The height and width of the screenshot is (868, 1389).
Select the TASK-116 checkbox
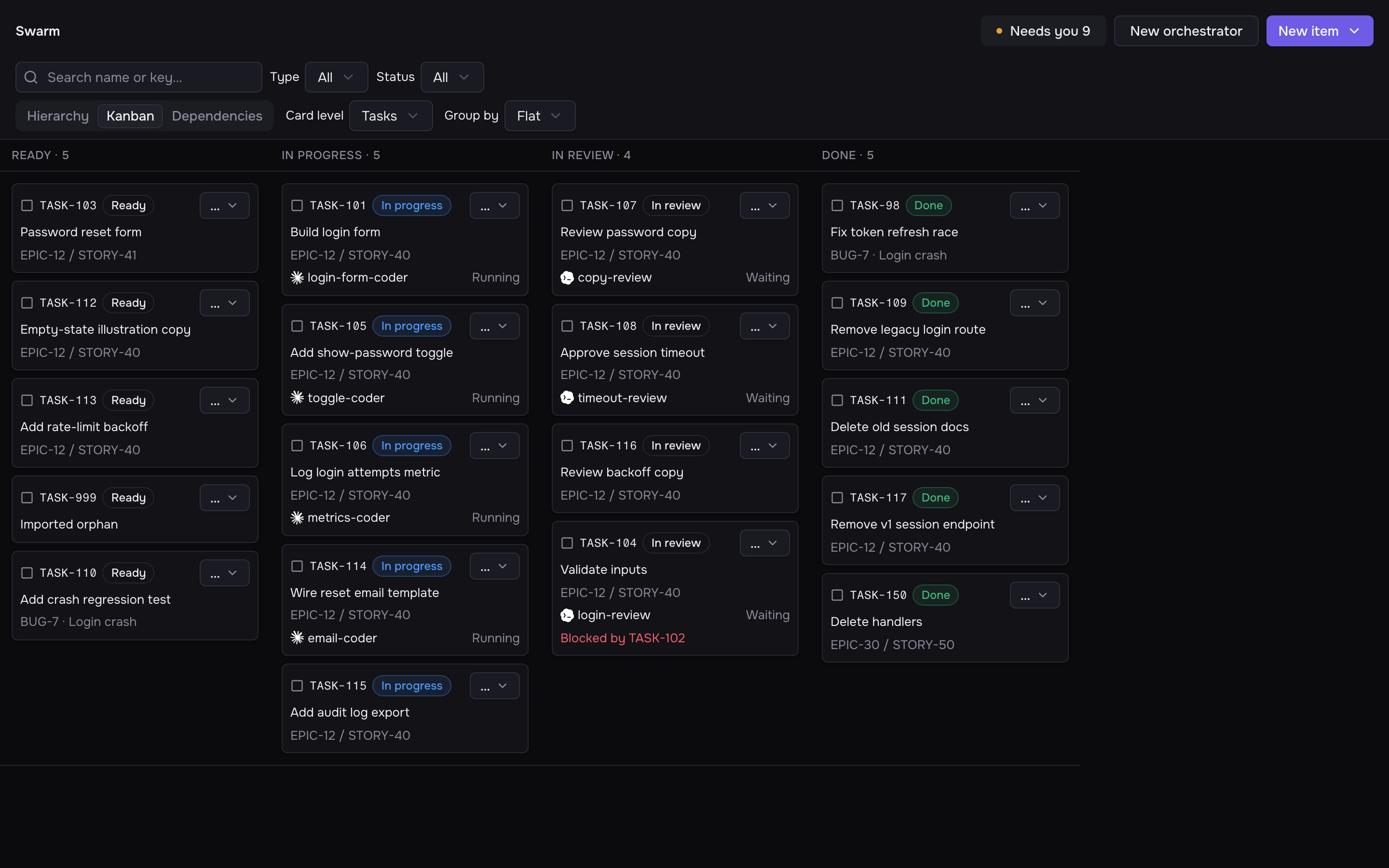(x=567, y=446)
